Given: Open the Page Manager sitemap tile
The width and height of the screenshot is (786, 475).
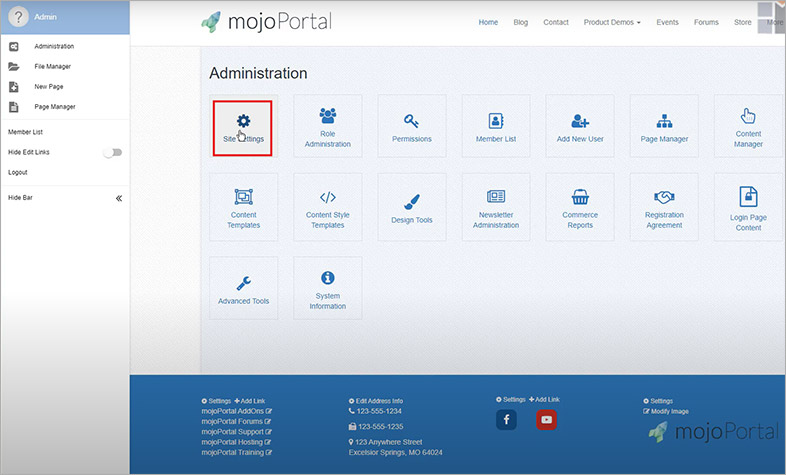Looking at the screenshot, I should click(664, 126).
